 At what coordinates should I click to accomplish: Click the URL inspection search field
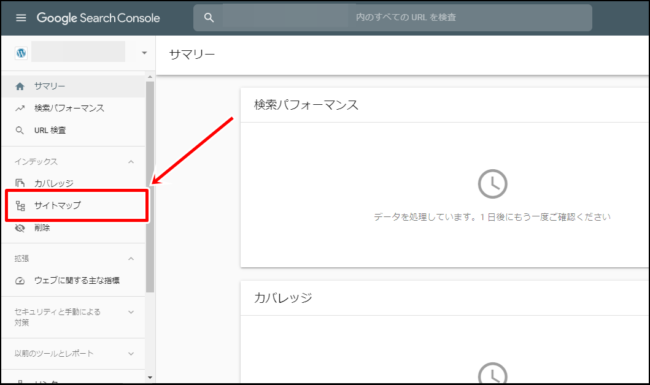tap(393, 17)
